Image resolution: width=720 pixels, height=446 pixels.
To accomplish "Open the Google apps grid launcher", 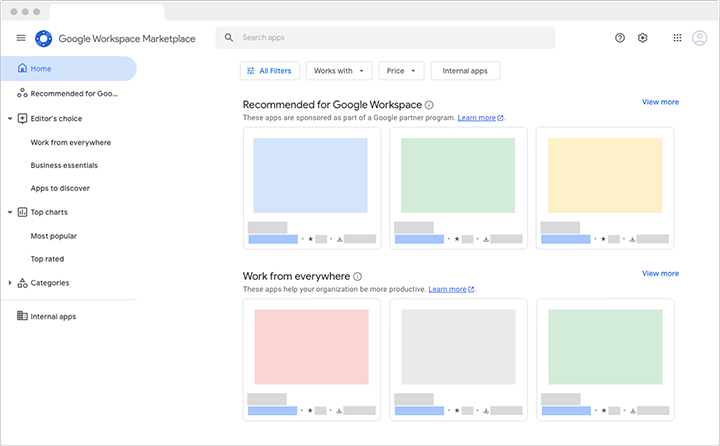I will point(677,38).
